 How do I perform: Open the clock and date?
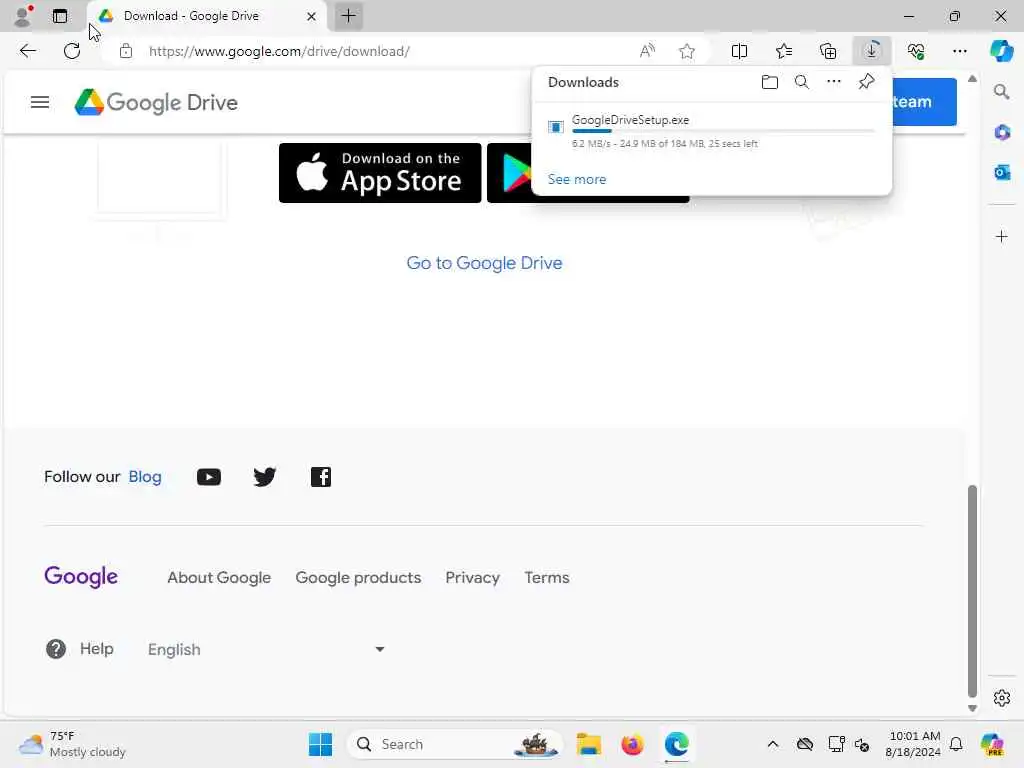click(x=913, y=744)
